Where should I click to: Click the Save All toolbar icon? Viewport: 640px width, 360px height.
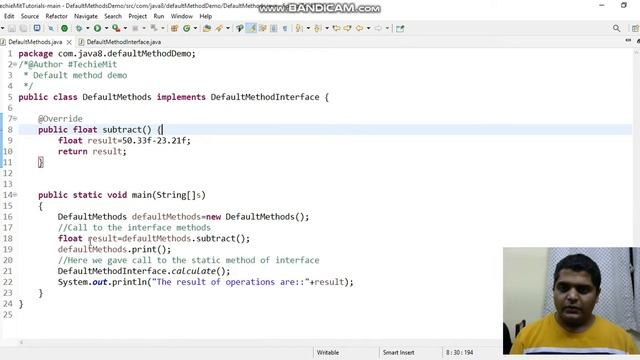click(24, 28)
